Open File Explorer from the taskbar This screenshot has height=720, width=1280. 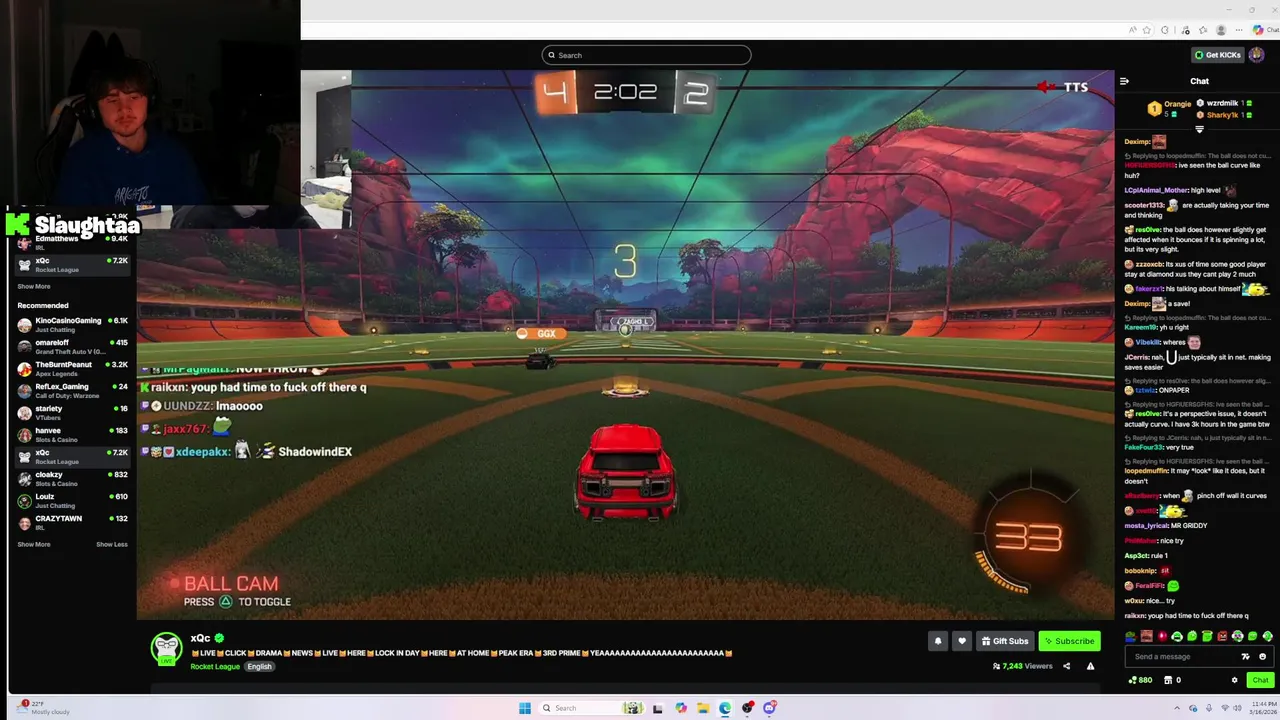703,708
